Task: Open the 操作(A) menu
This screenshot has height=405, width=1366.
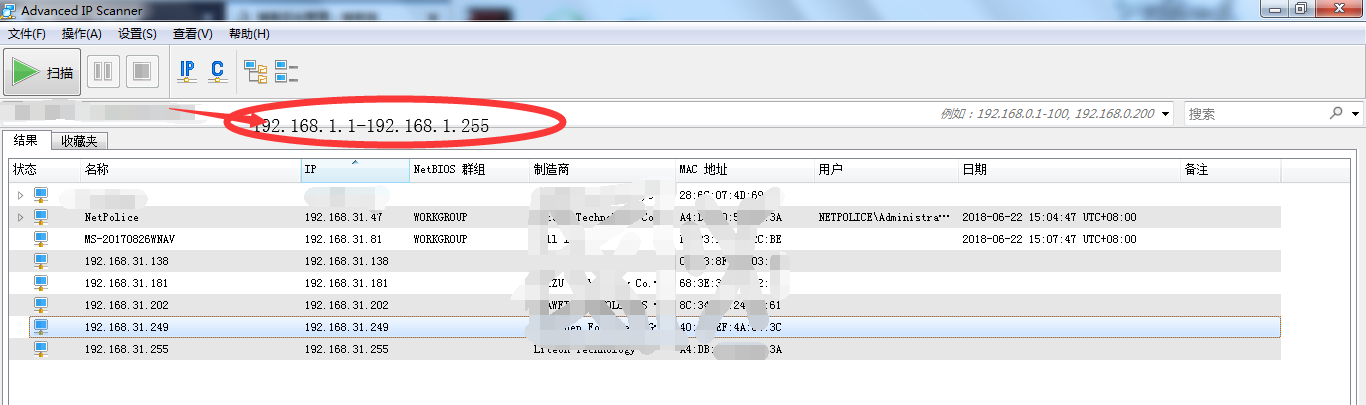Action: (x=82, y=34)
